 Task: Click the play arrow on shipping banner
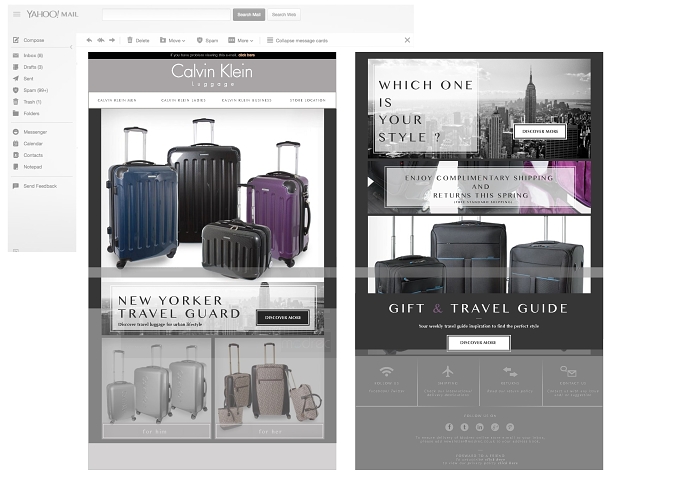pos(371,182)
